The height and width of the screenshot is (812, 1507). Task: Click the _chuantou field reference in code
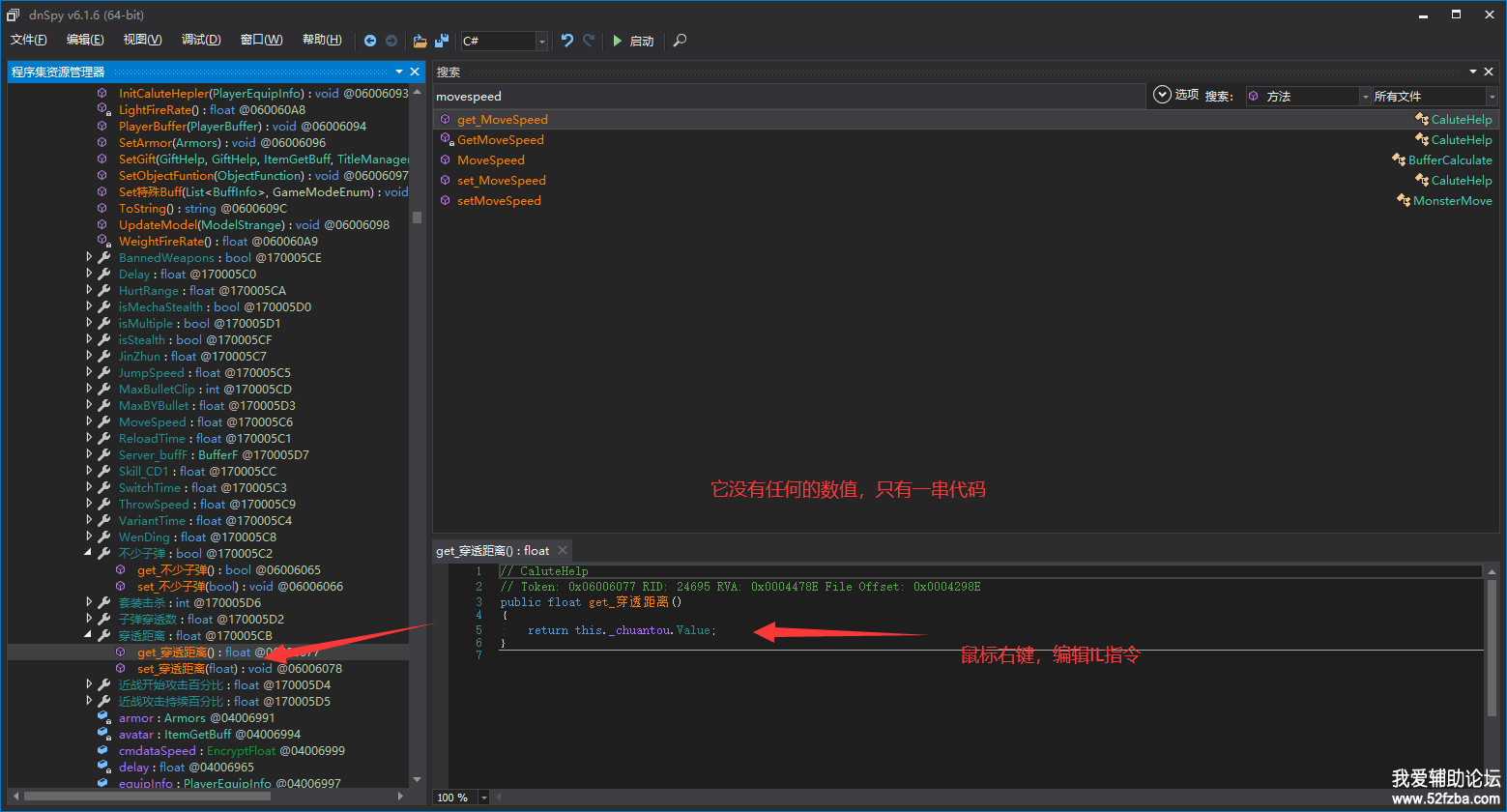point(640,630)
